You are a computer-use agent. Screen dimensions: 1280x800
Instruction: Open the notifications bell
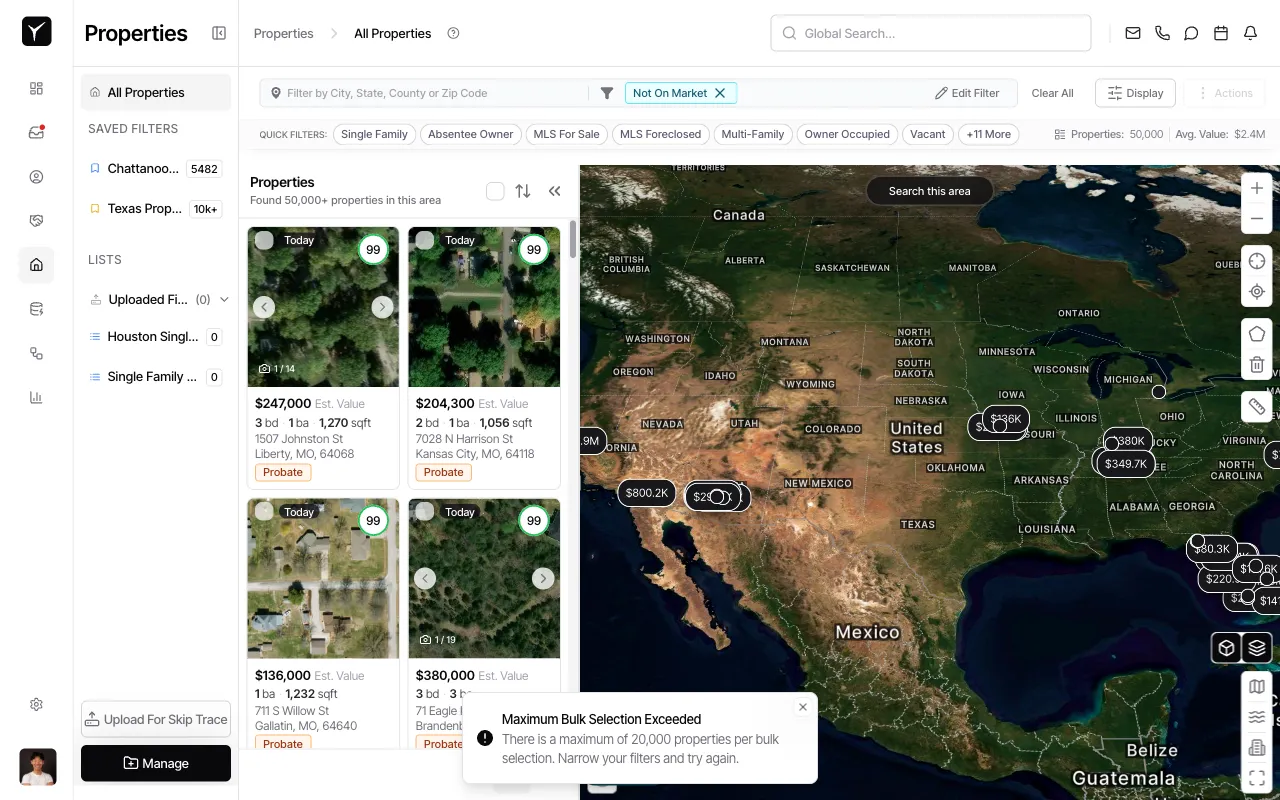(x=1250, y=33)
